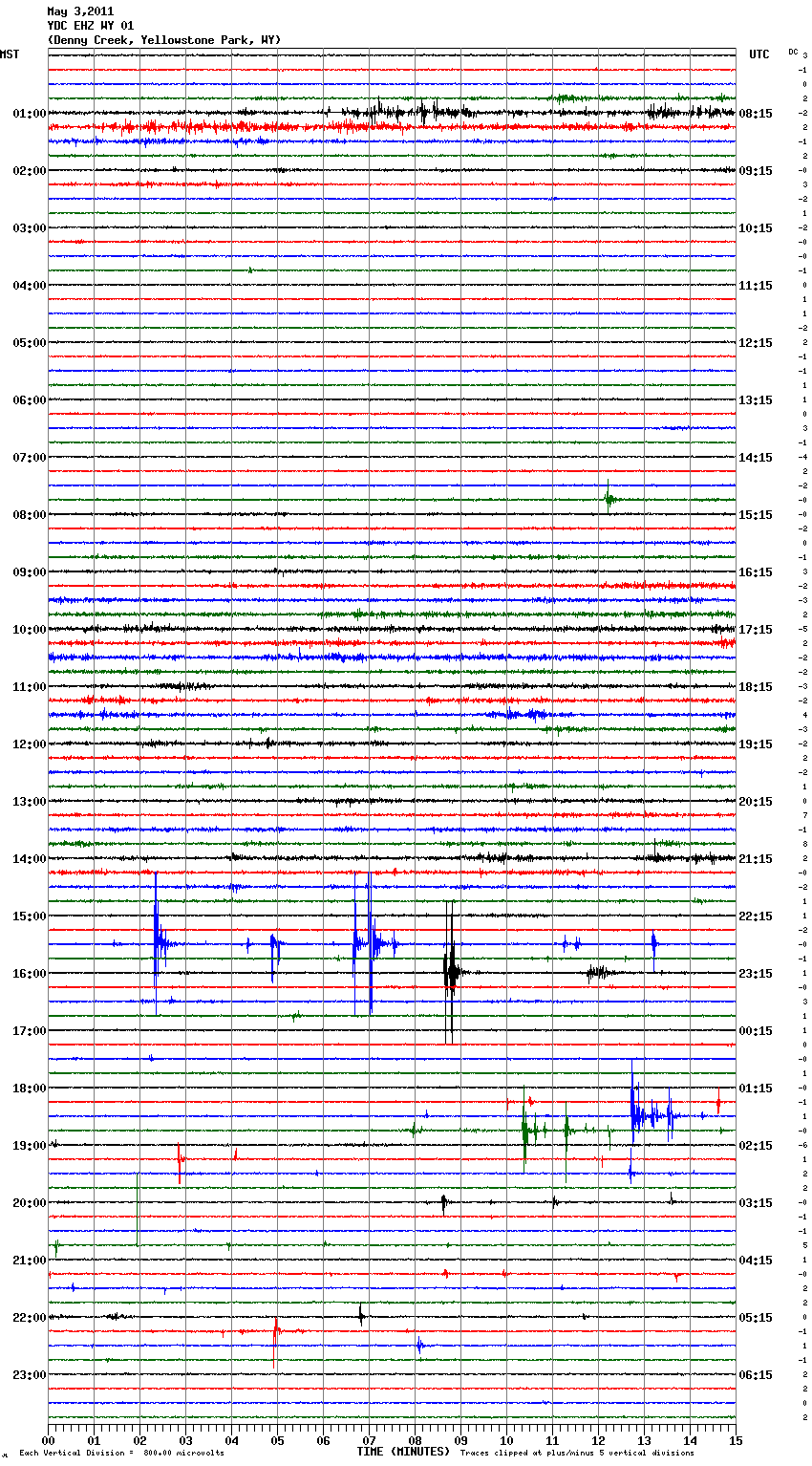Click the '(Denny Creek, Yellowstone Park, WY)' title
This screenshot has height=1466, width=812.
(164, 40)
